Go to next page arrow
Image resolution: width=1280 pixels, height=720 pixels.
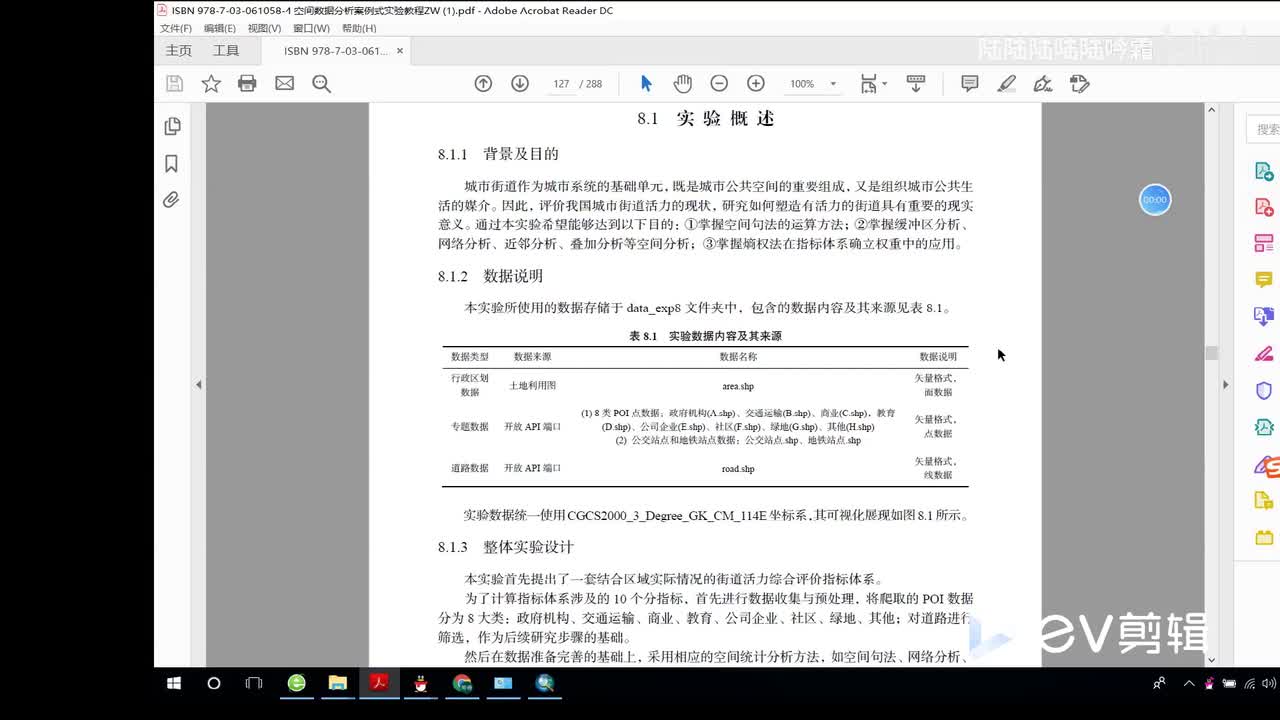pyautogui.click(x=520, y=84)
